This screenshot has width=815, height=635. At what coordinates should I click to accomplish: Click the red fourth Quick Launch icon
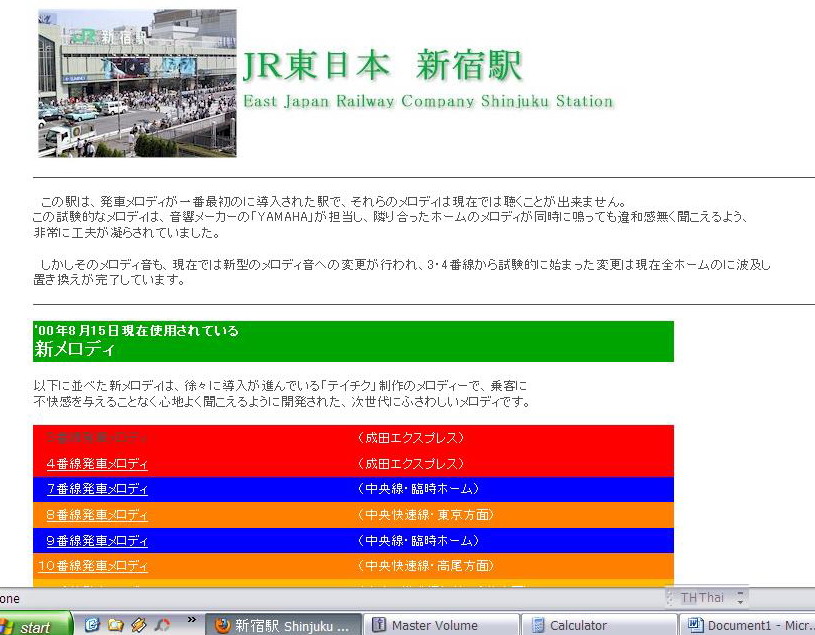(x=163, y=625)
